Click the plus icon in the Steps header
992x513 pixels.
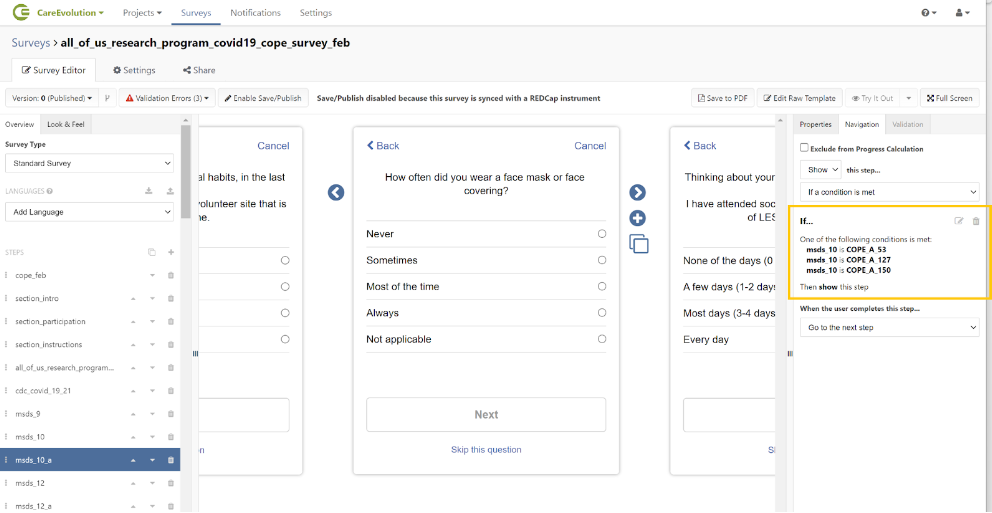(171, 252)
